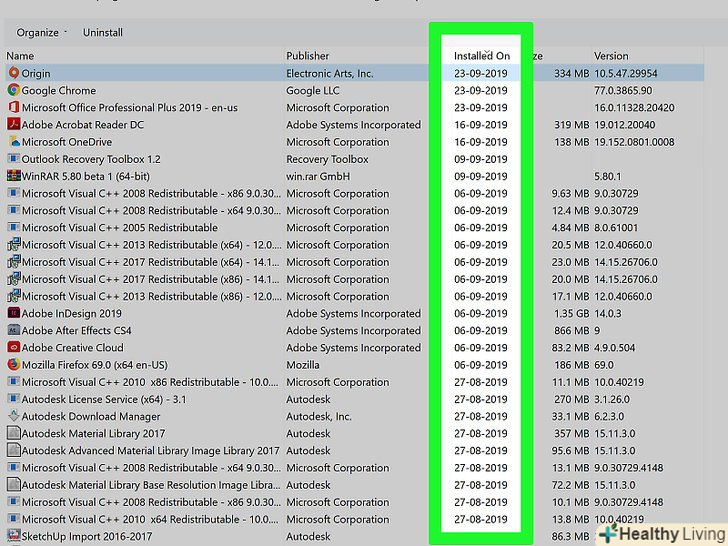The height and width of the screenshot is (546, 728).
Task: Select WinRAR 5.80 beta 1 (64-bit)
Action: pos(85,176)
